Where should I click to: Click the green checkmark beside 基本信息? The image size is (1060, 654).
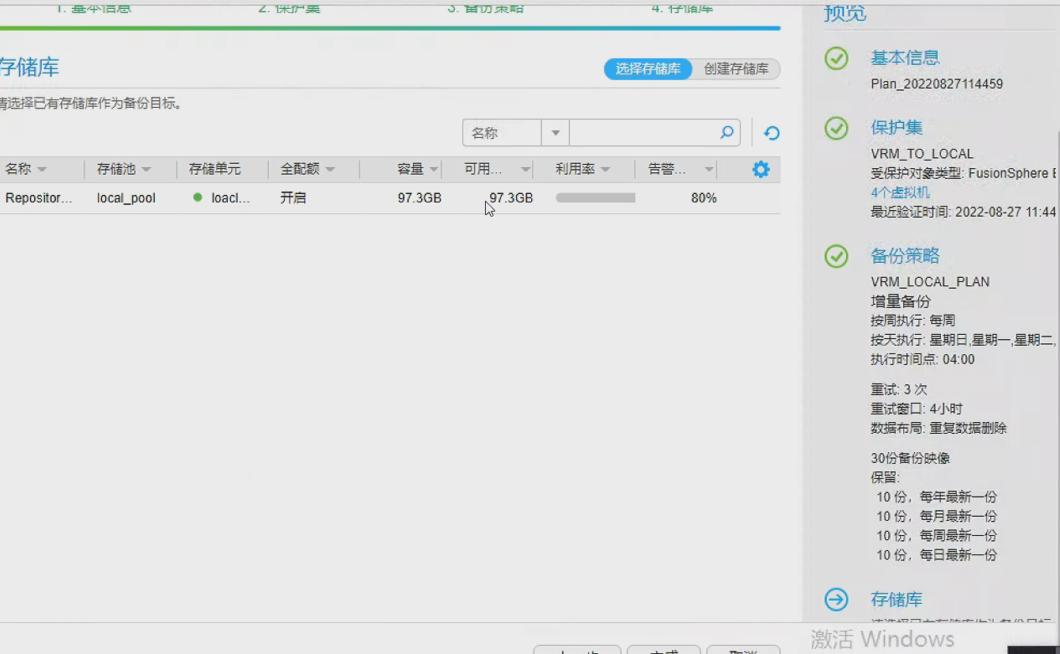tap(836, 58)
